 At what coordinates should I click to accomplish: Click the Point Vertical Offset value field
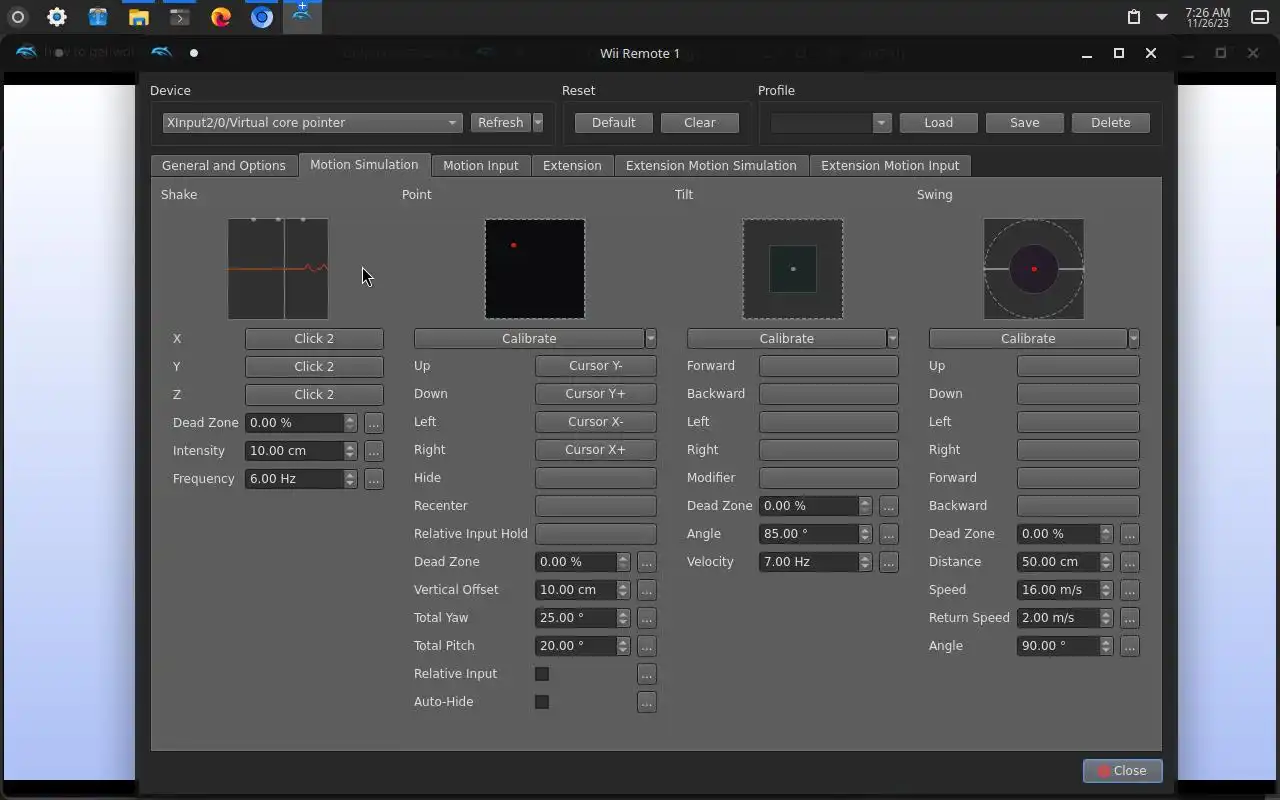(576, 590)
